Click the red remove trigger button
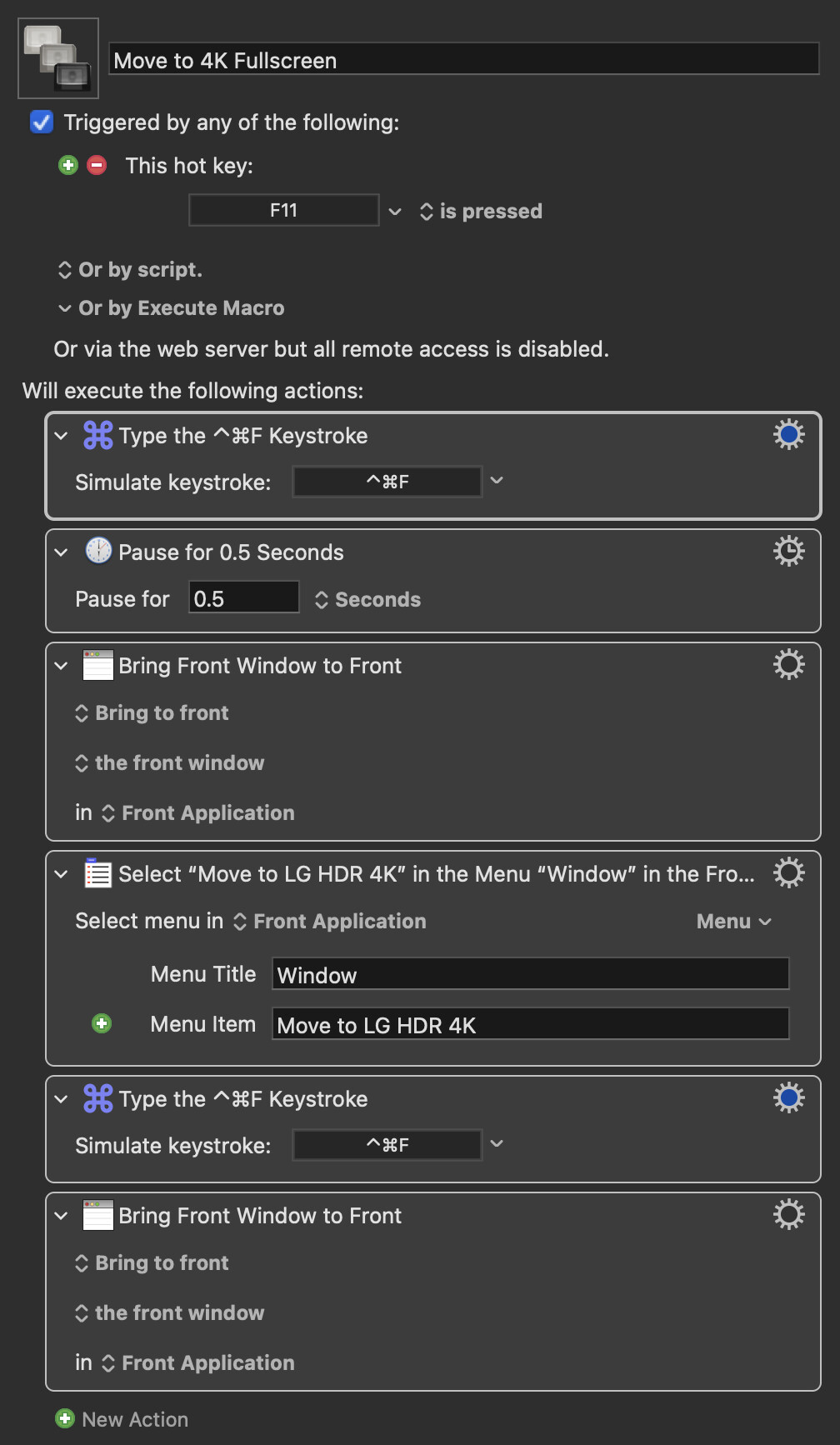The height and width of the screenshot is (1445, 840). [x=97, y=165]
